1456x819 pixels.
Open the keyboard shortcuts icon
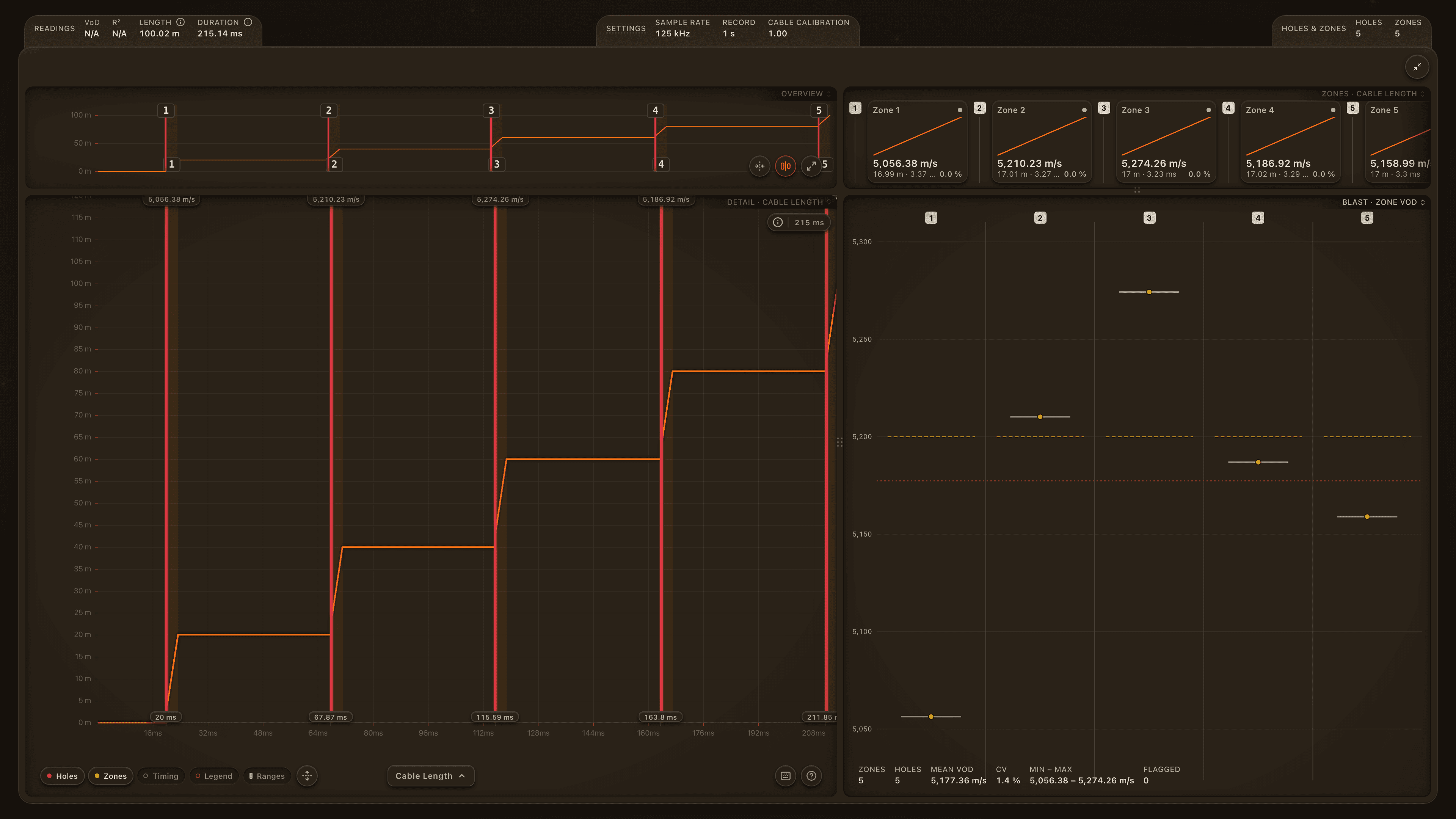(786, 775)
